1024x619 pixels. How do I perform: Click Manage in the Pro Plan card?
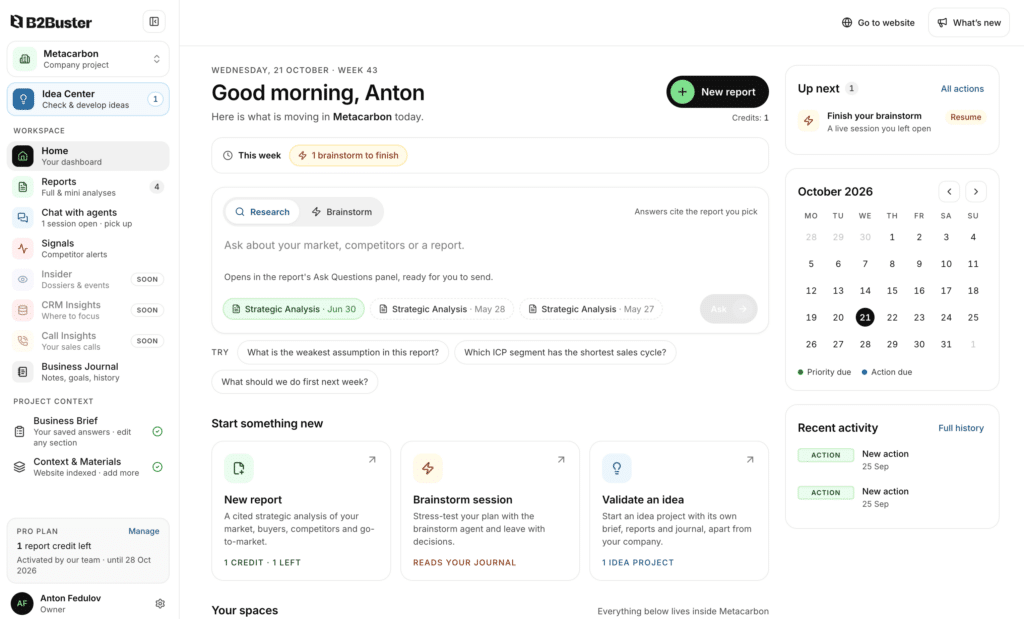tap(144, 531)
